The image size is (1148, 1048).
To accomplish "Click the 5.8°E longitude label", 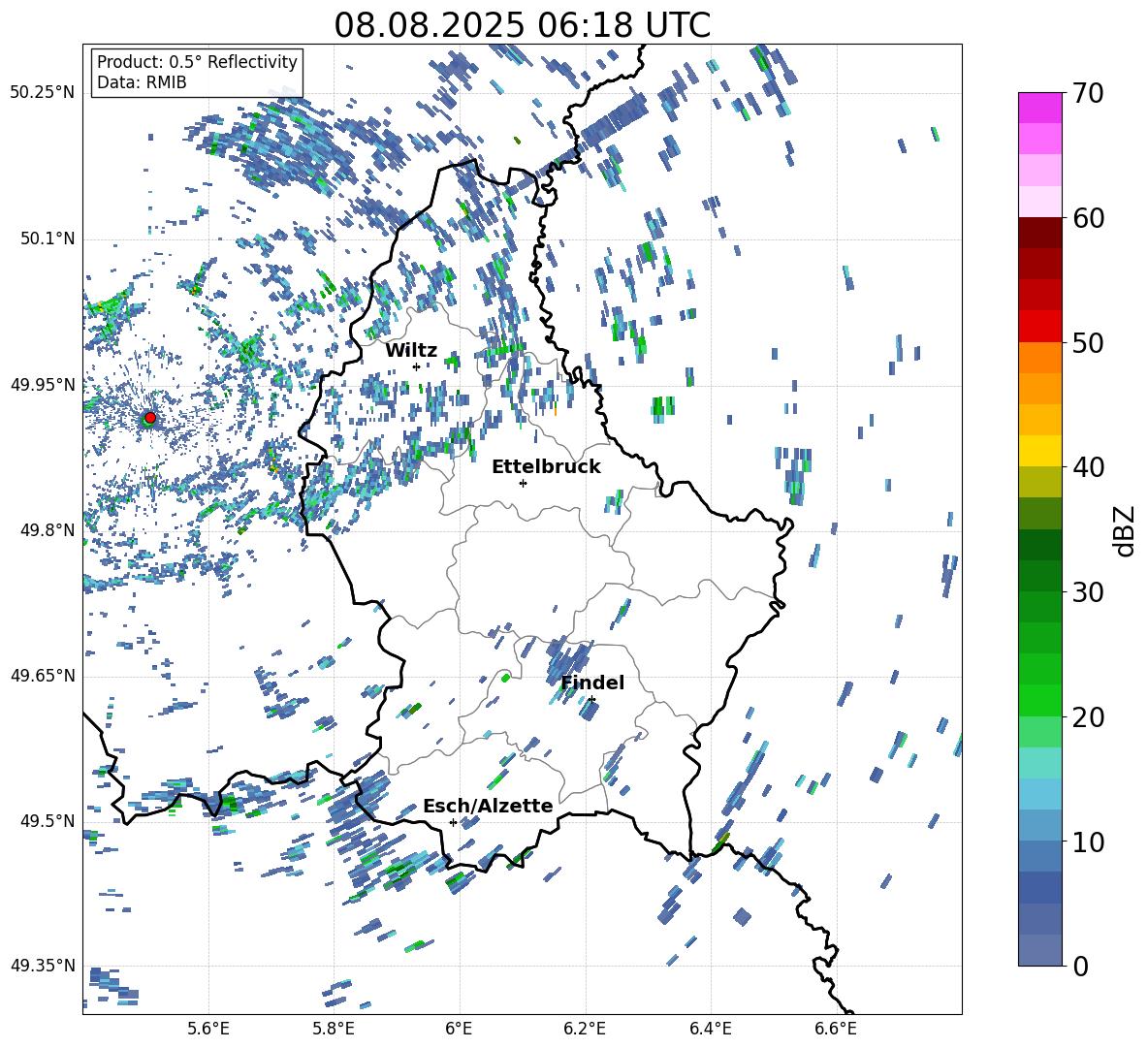I will tap(334, 1029).
